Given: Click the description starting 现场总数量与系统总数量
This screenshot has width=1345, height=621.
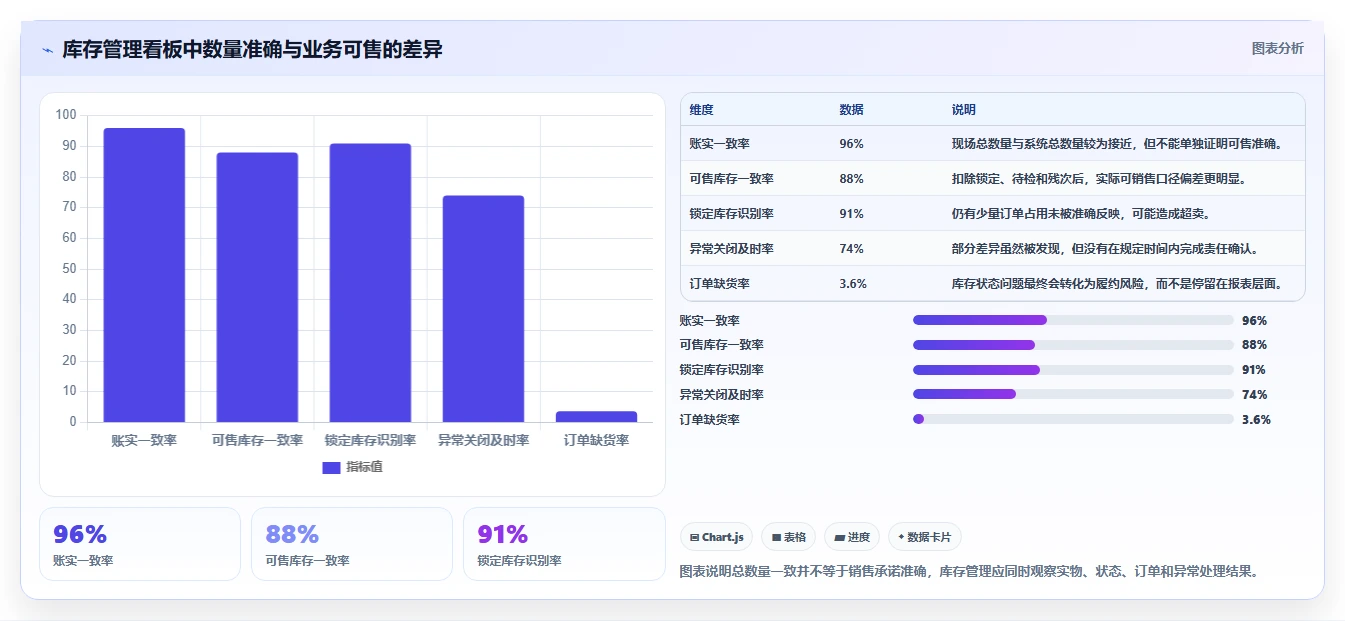Looking at the screenshot, I should pyautogui.click(x=1117, y=144).
